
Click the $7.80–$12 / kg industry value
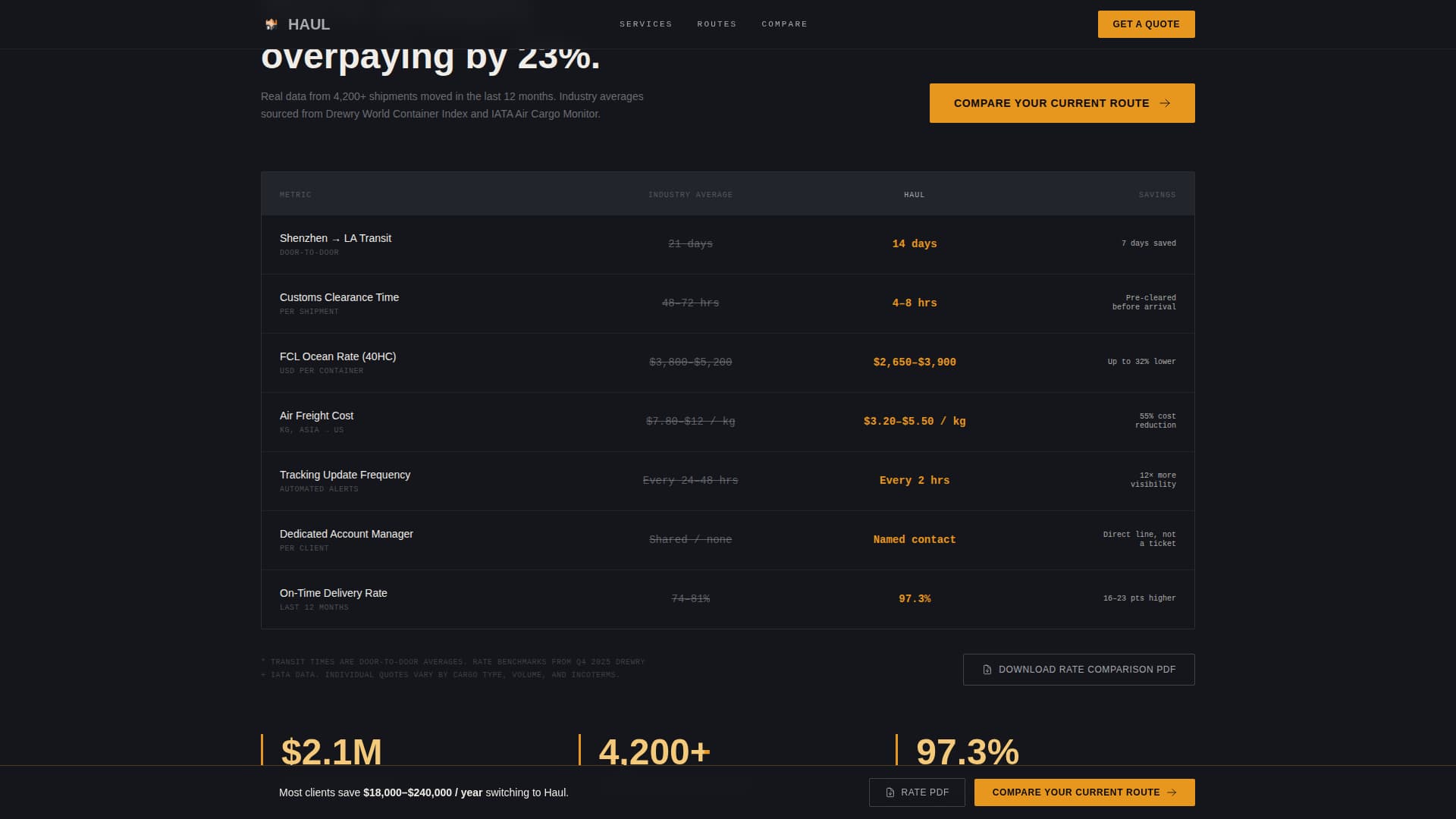(690, 421)
